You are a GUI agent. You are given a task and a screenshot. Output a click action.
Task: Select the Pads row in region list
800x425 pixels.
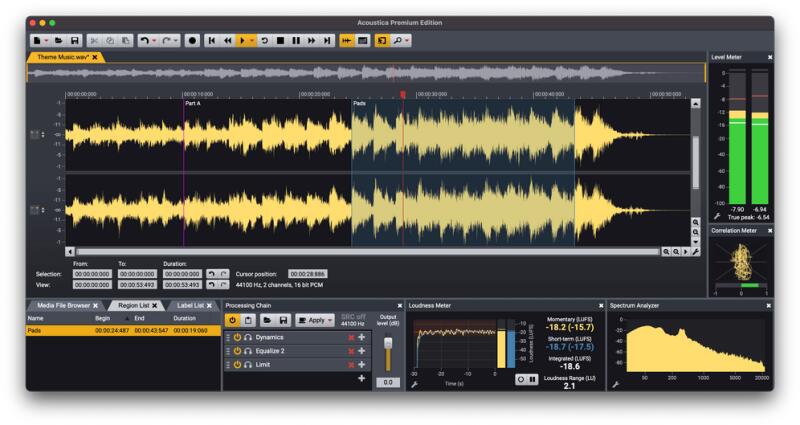(x=123, y=331)
